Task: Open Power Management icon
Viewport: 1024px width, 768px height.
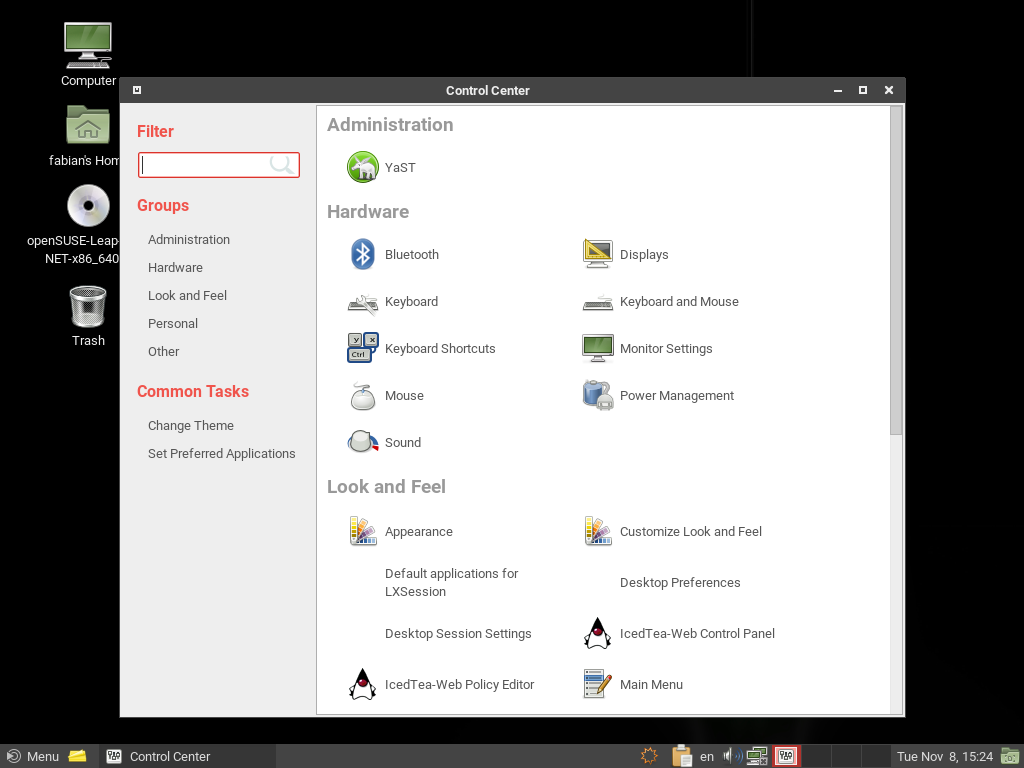Action: point(598,395)
